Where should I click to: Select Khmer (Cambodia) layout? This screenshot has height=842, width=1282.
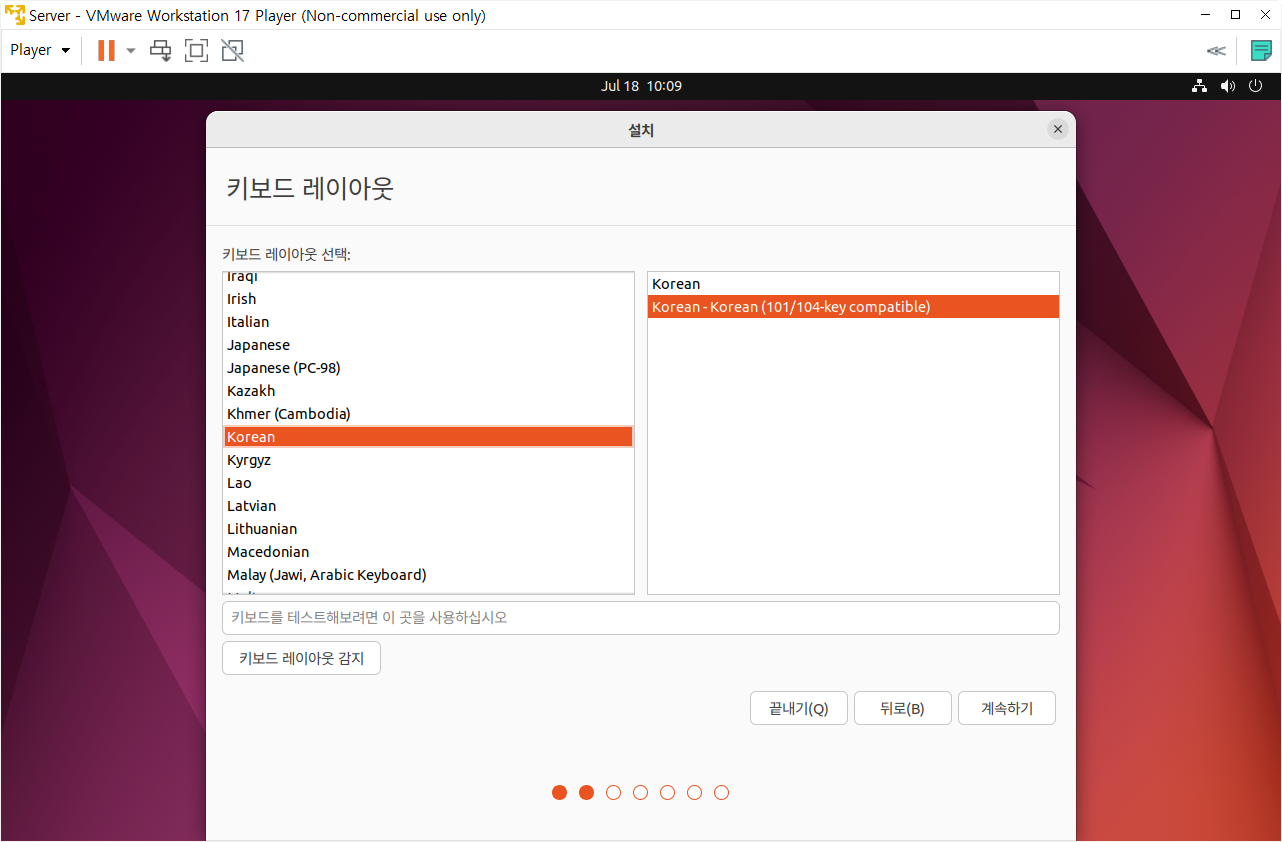tap(428, 414)
